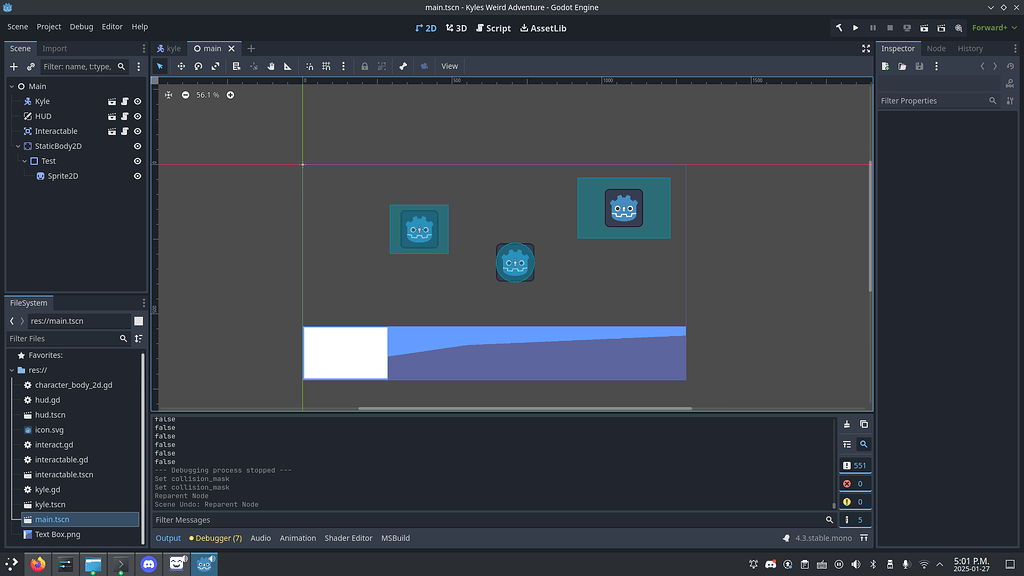Clear the output log
1024x576 pixels.
pos(847,424)
